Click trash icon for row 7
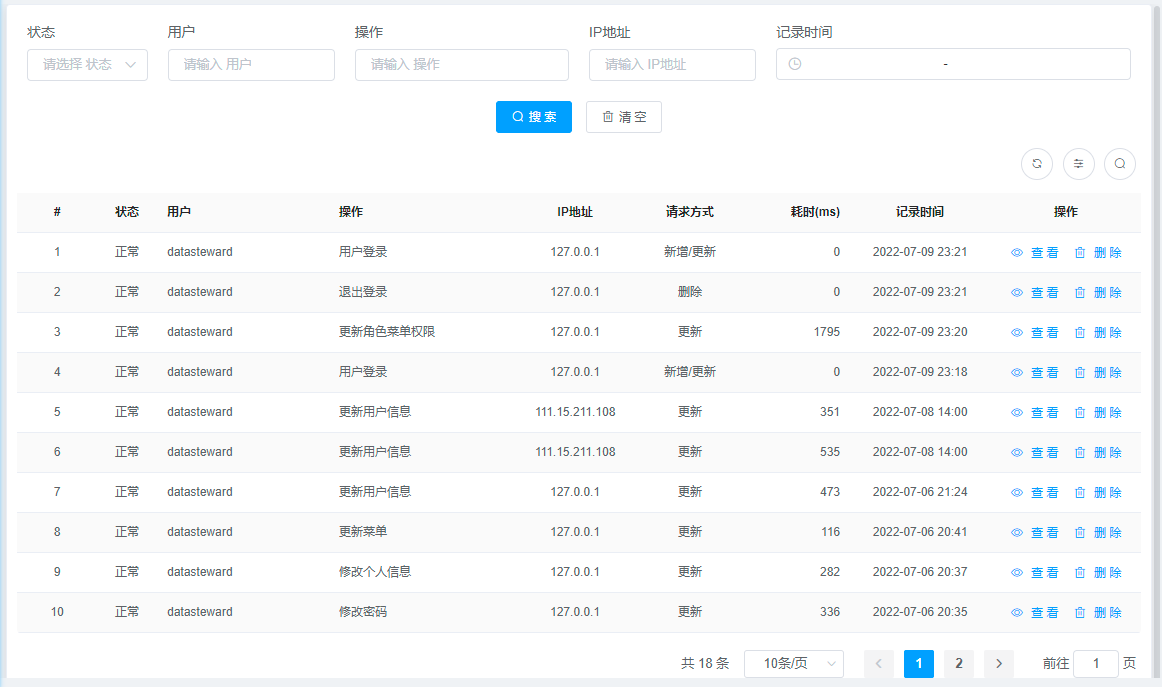Image resolution: width=1162 pixels, height=687 pixels. coord(1080,493)
